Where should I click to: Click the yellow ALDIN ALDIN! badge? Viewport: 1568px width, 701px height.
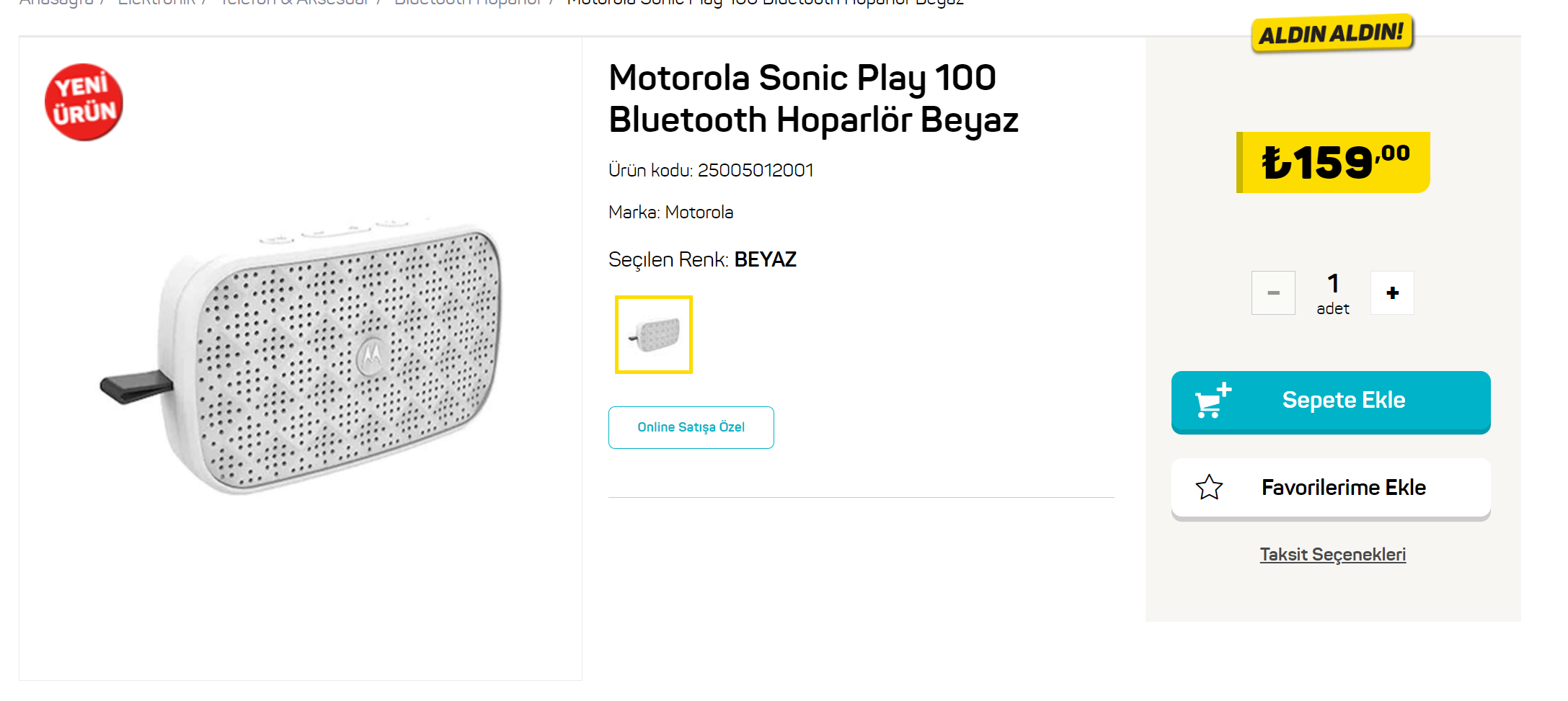pos(1332,33)
